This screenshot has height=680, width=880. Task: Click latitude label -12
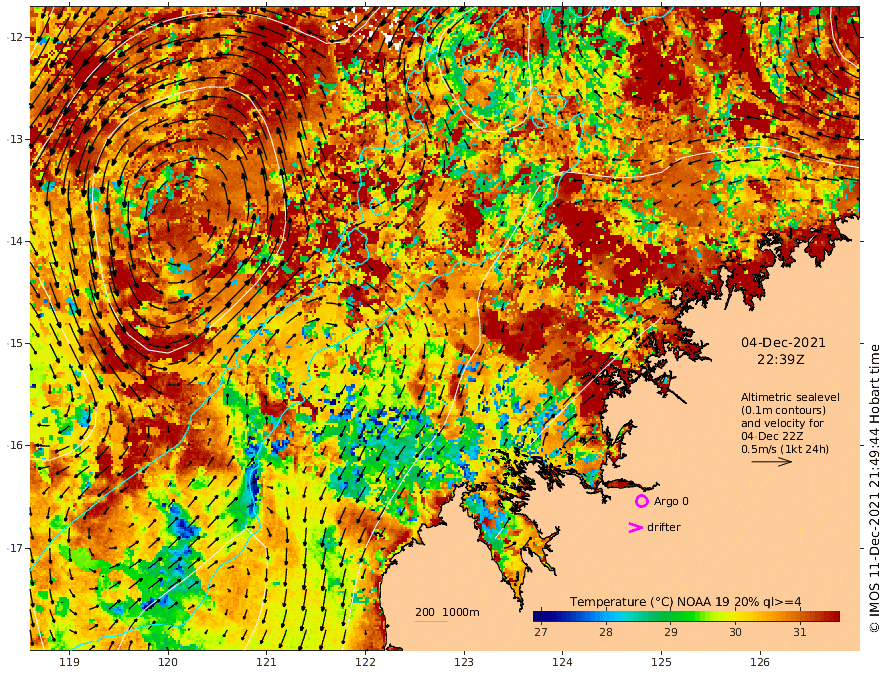point(15,37)
